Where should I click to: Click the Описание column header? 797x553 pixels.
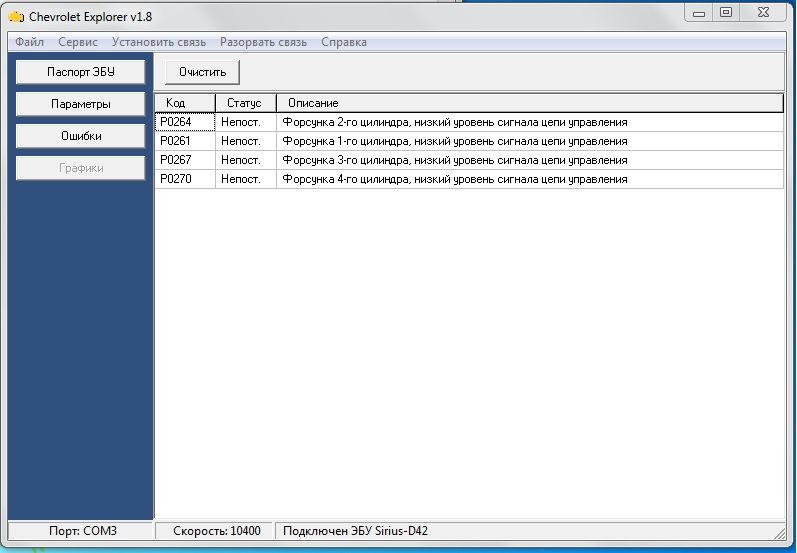point(530,103)
